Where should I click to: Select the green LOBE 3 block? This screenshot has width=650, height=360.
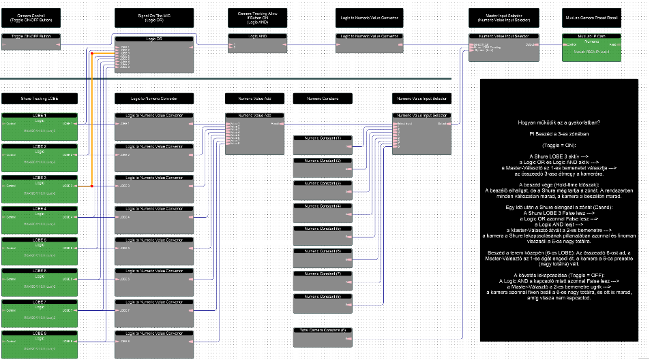point(39,189)
